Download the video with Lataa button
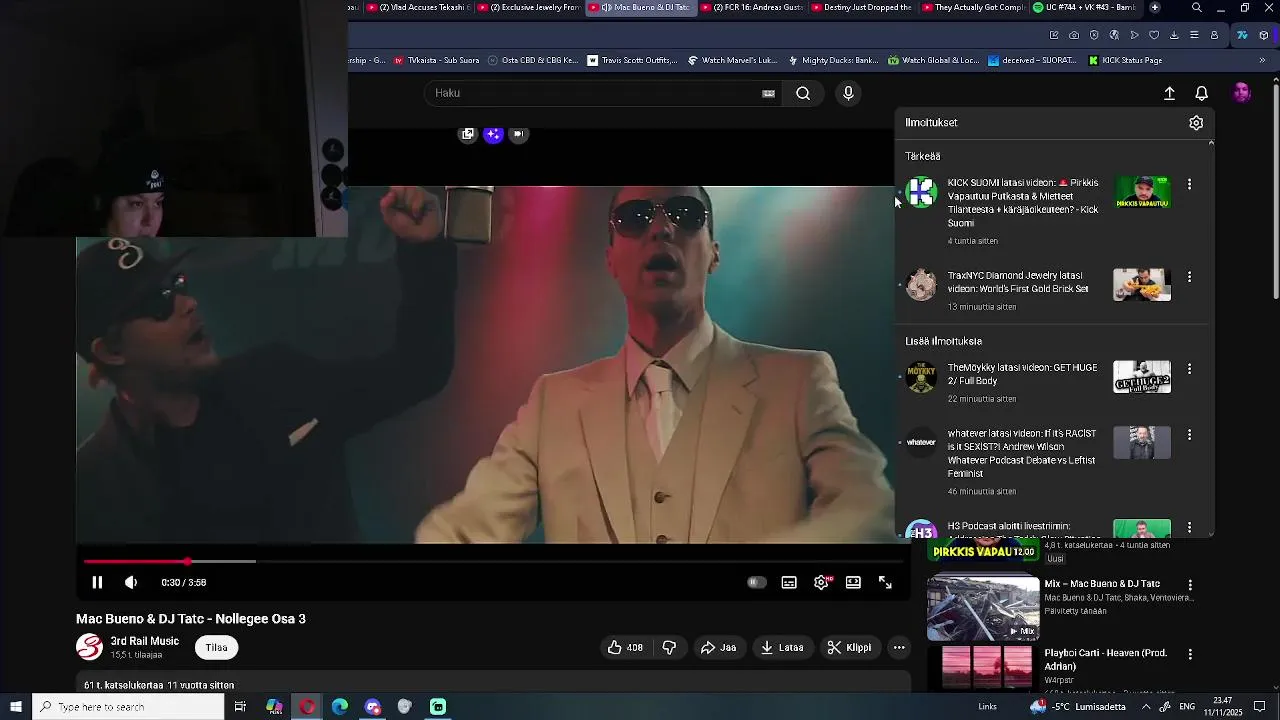 click(x=782, y=647)
